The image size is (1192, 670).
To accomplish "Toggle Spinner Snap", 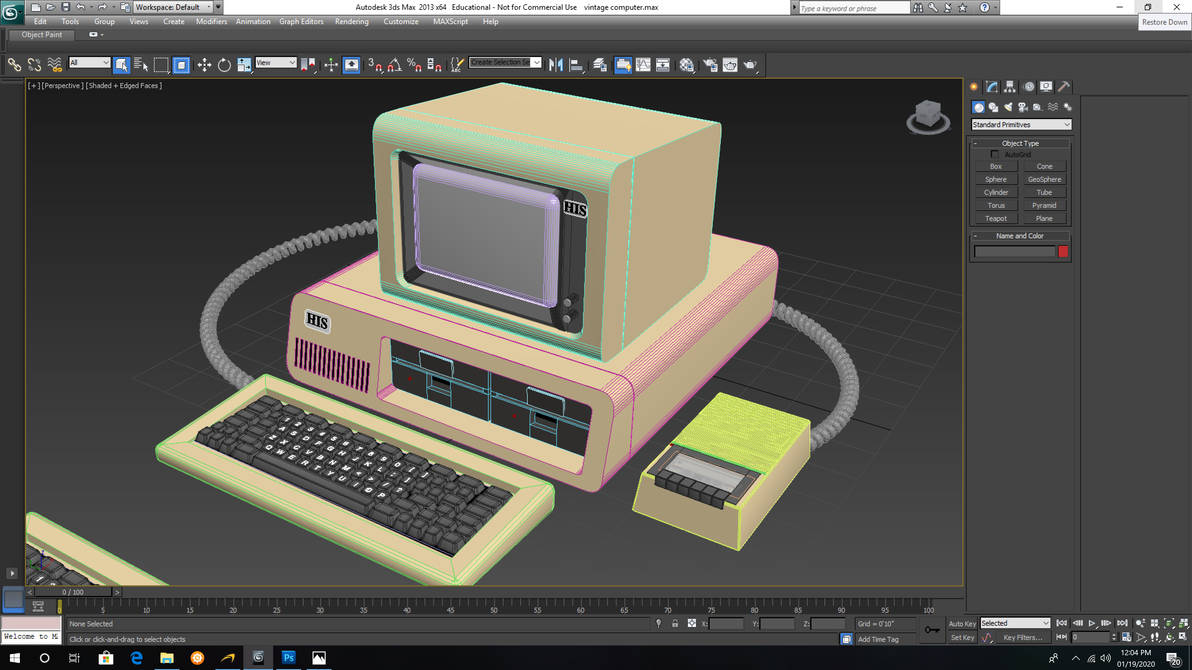I will (434, 65).
